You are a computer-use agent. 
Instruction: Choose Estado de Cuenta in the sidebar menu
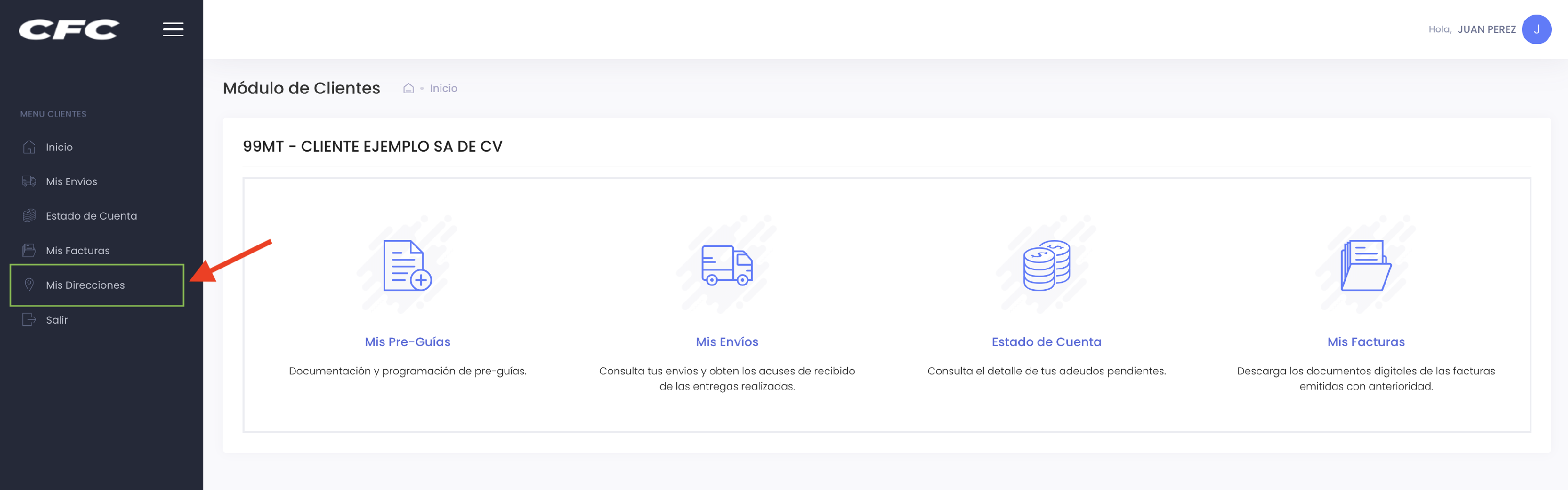click(x=92, y=215)
